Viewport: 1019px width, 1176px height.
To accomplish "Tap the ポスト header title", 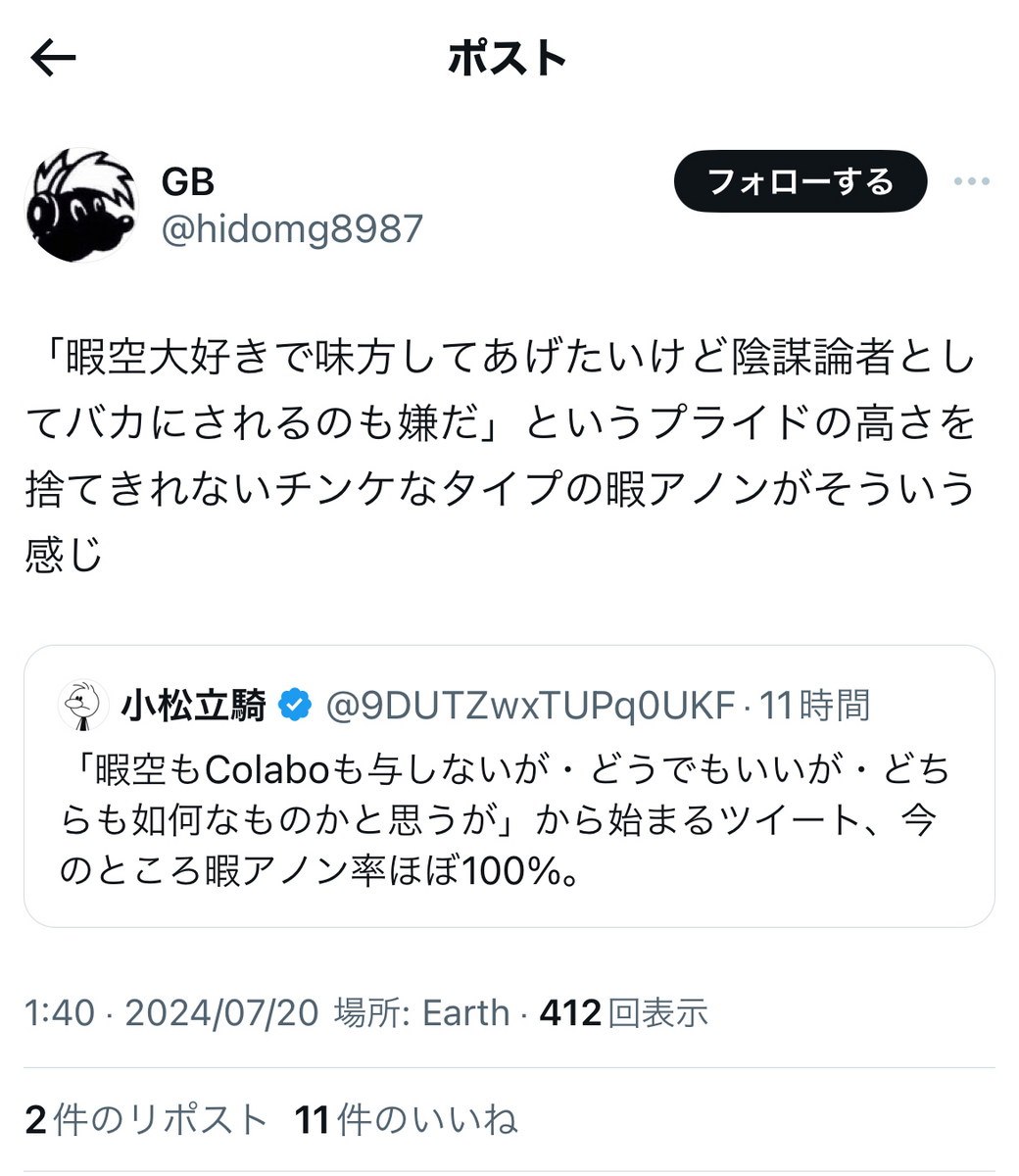I will (508, 59).
